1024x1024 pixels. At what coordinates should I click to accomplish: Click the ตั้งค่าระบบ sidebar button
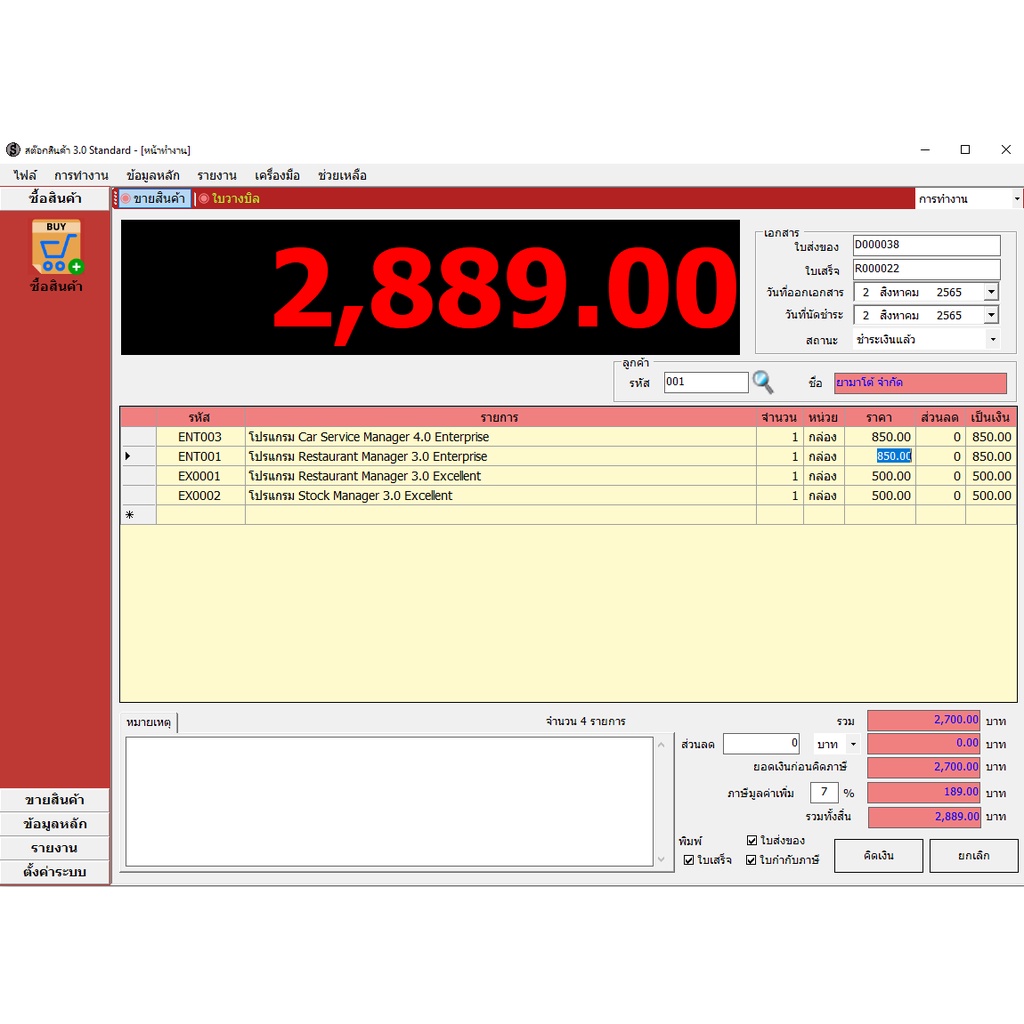(55, 871)
